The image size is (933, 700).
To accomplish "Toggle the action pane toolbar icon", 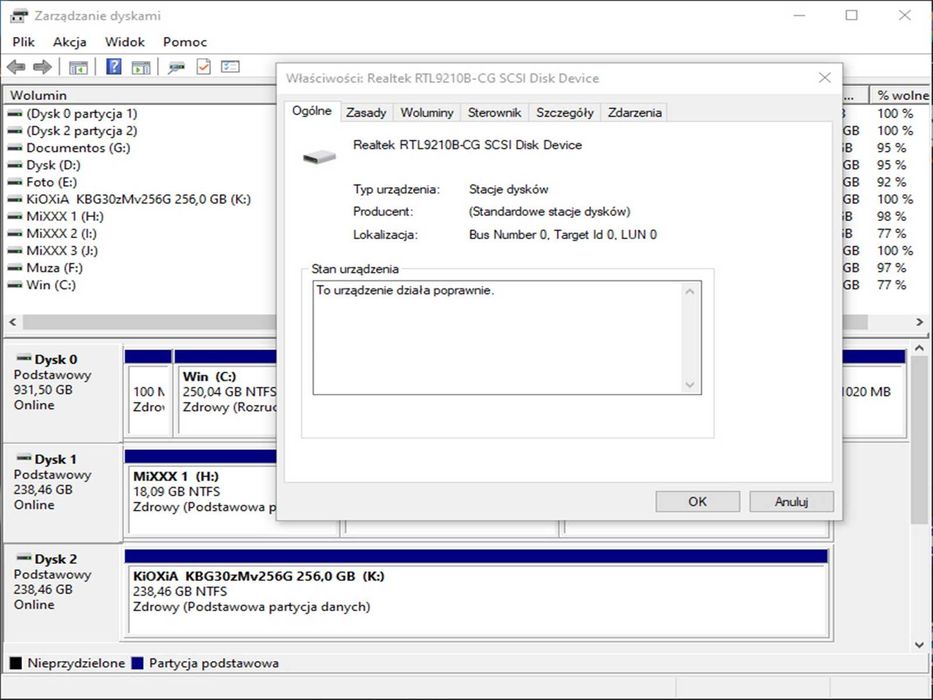I will [141, 67].
